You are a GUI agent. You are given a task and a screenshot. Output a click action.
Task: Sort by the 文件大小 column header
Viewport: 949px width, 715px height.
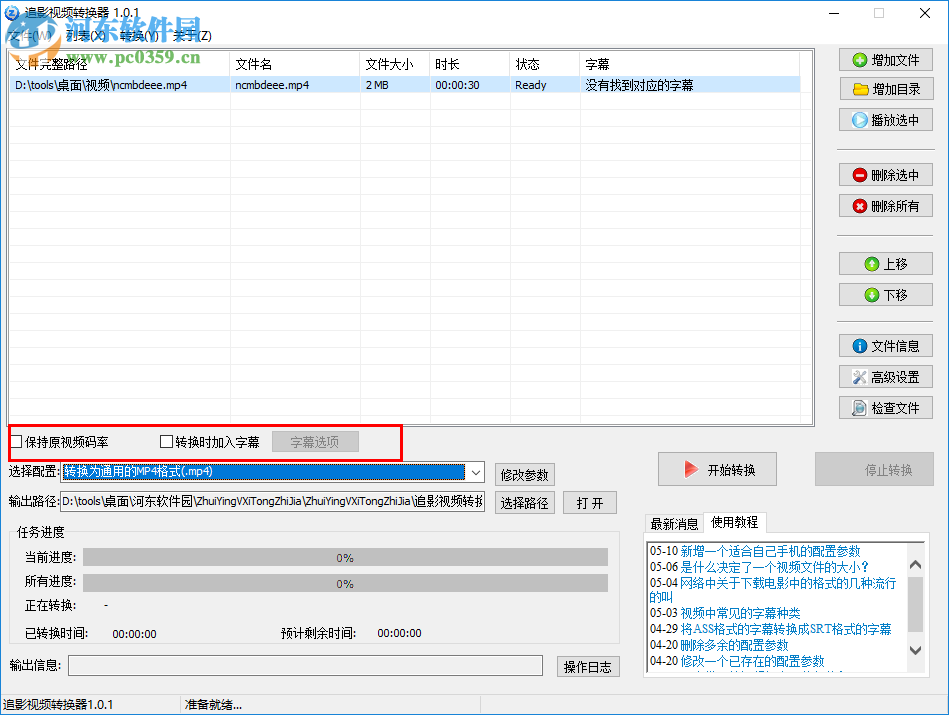[x=395, y=64]
